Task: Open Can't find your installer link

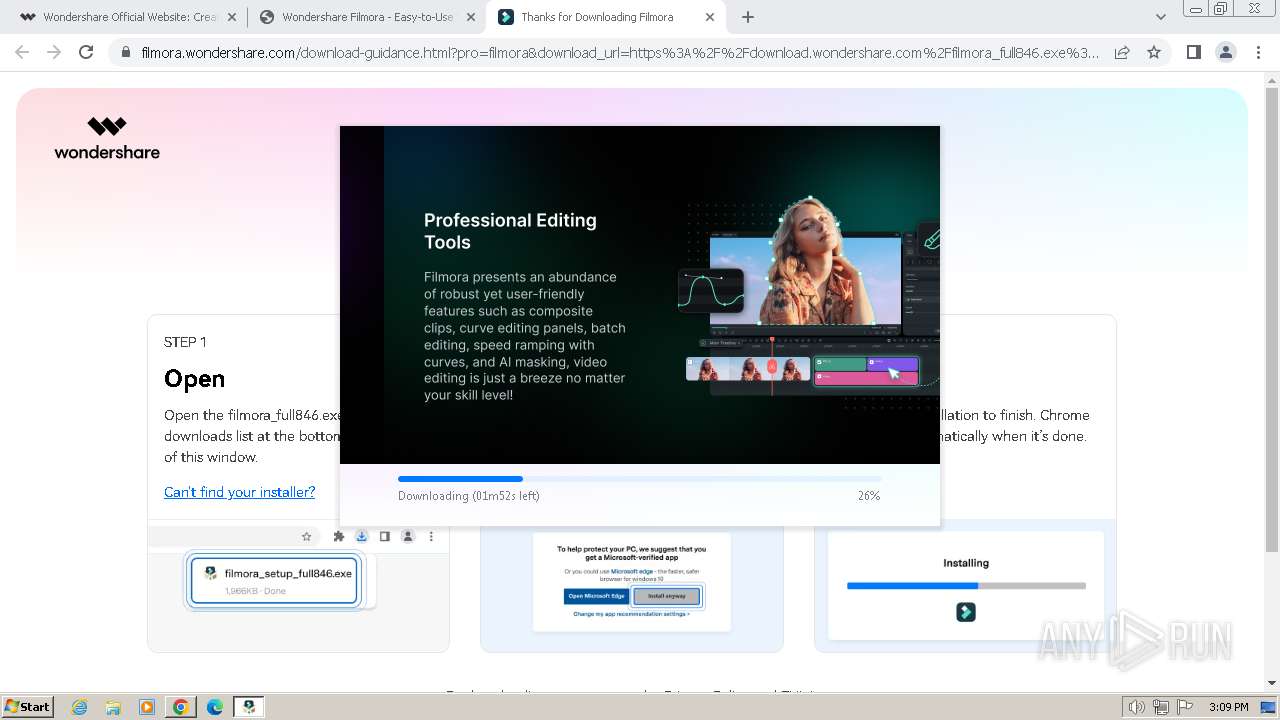Action: [x=239, y=492]
